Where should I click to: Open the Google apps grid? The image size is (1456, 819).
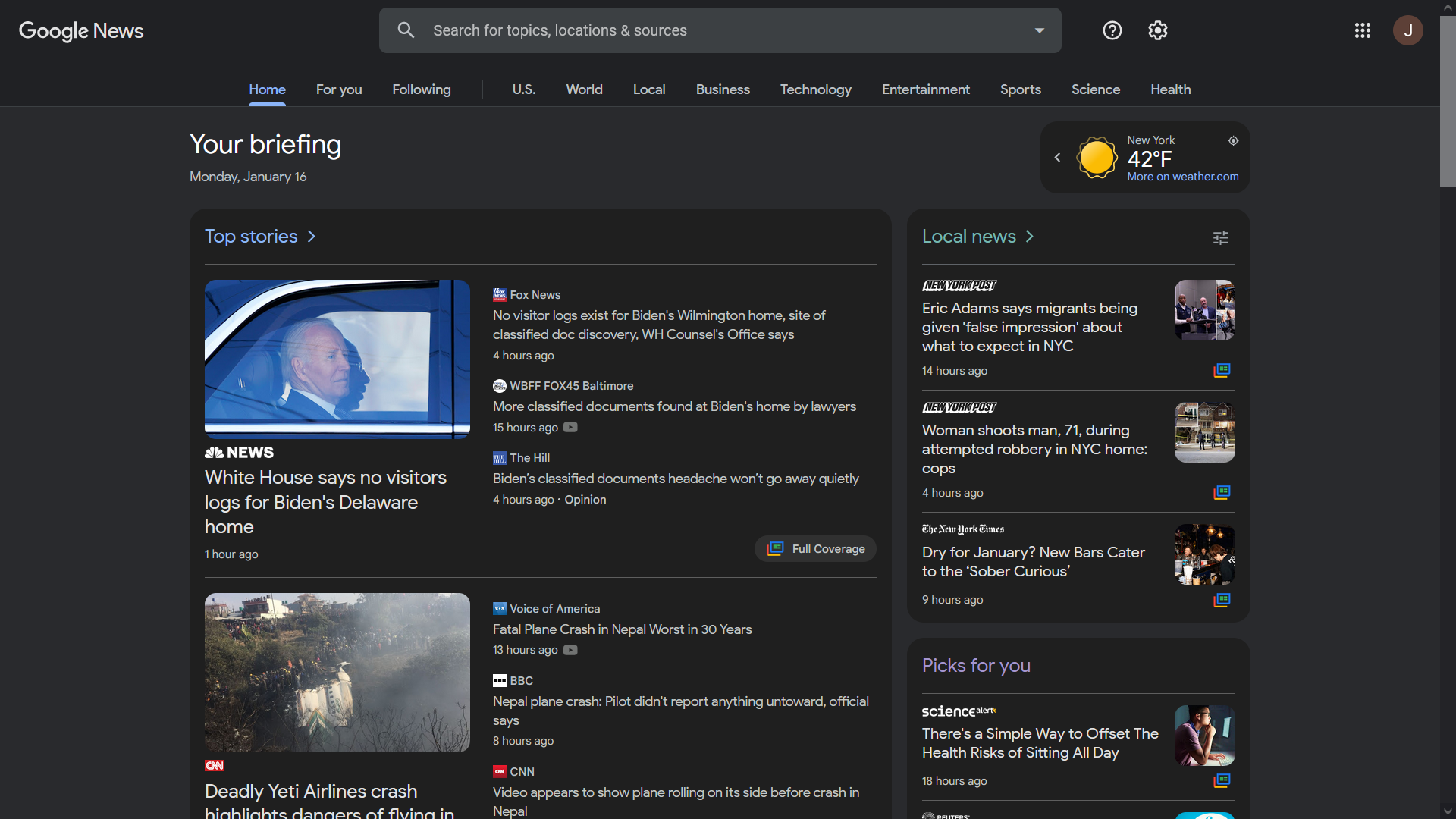click(1363, 30)
